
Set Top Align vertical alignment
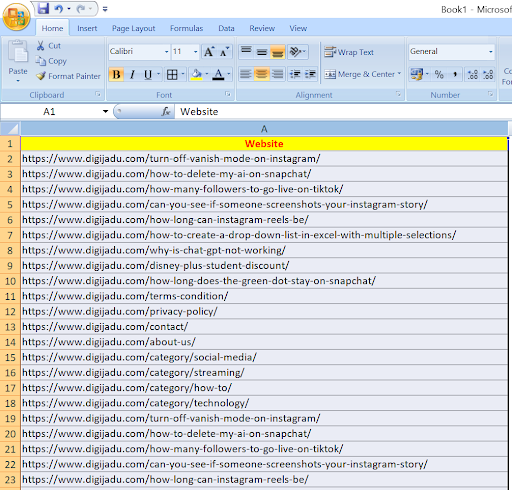[246, 52]
